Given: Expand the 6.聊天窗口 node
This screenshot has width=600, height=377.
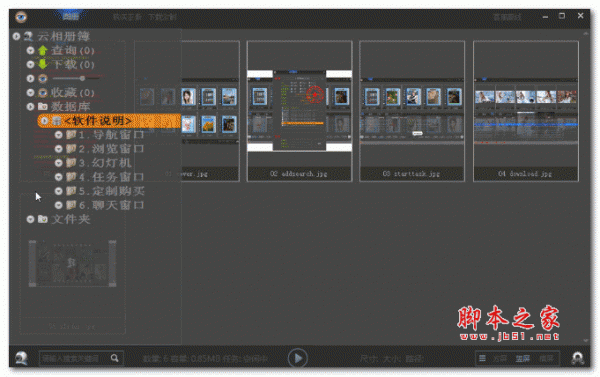Looking at the screenshot, I should [x=59, y=205].
